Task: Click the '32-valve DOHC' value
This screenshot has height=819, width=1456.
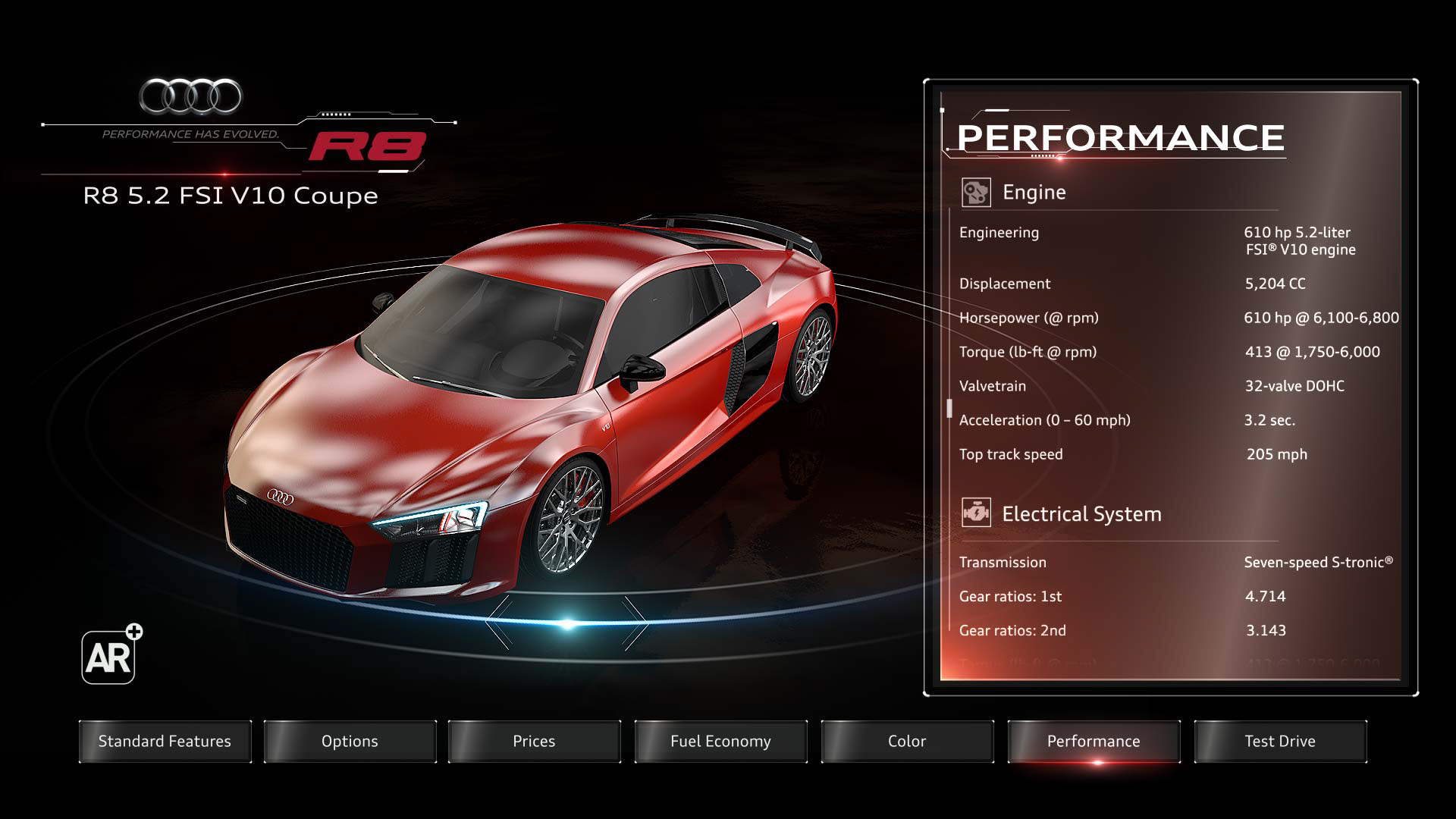Action: [x=1294, y=386]
